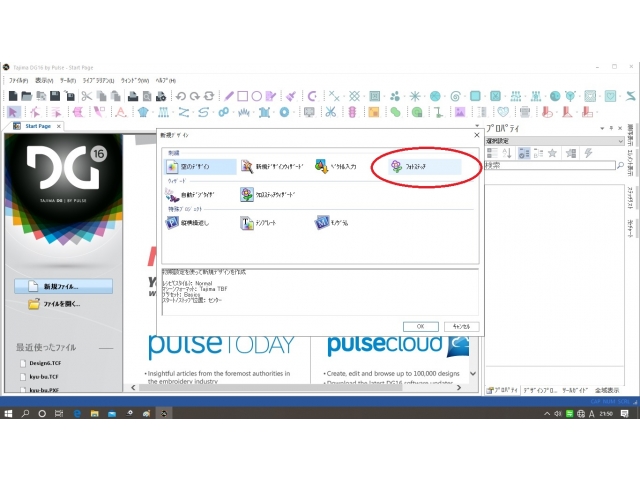This screenshot has height=480, width=640.
Task: Open the 表示(V) menu
Action: [x=44, y=80]
